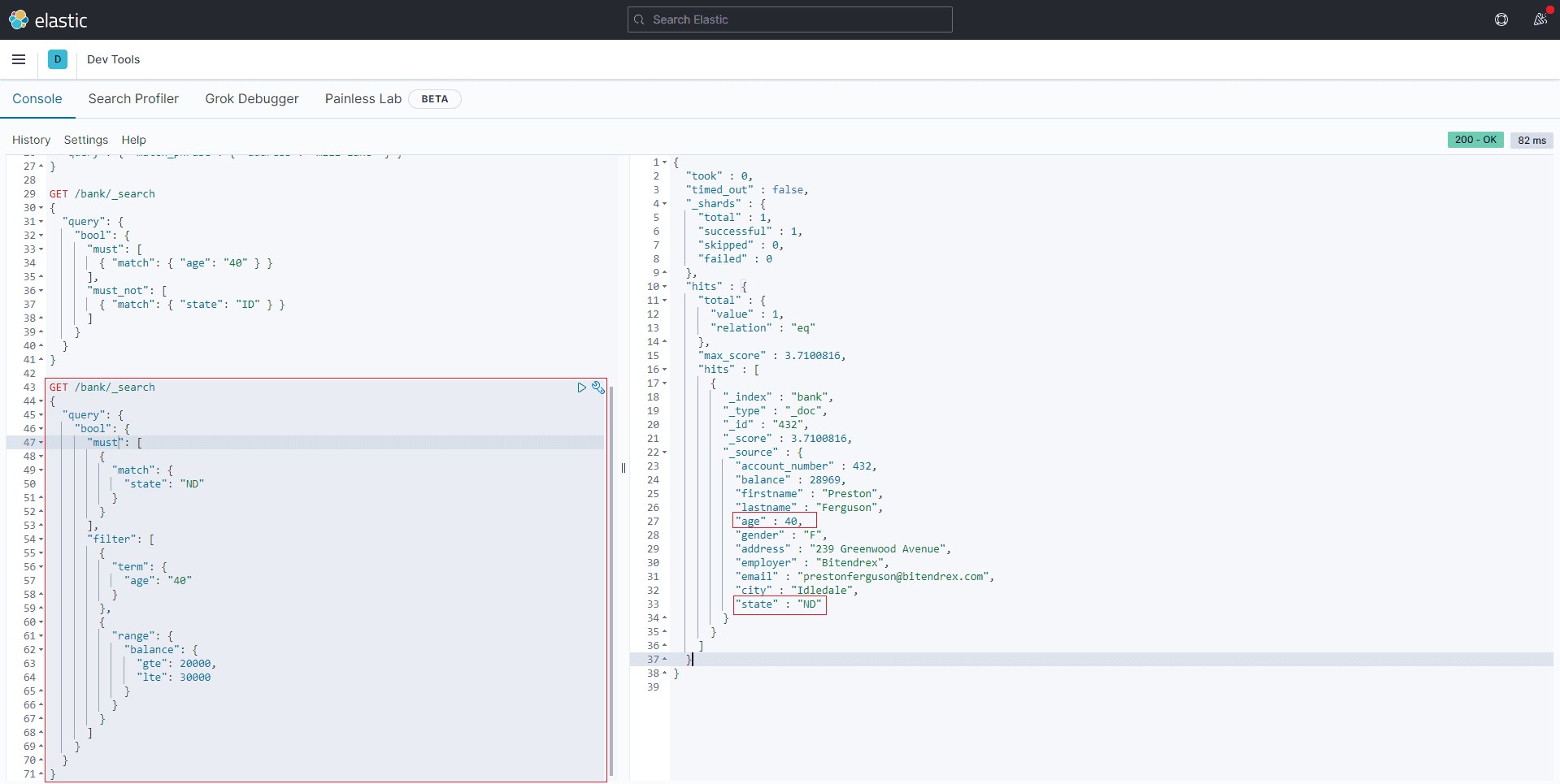Open the wrench request options icon

[598, 388]
